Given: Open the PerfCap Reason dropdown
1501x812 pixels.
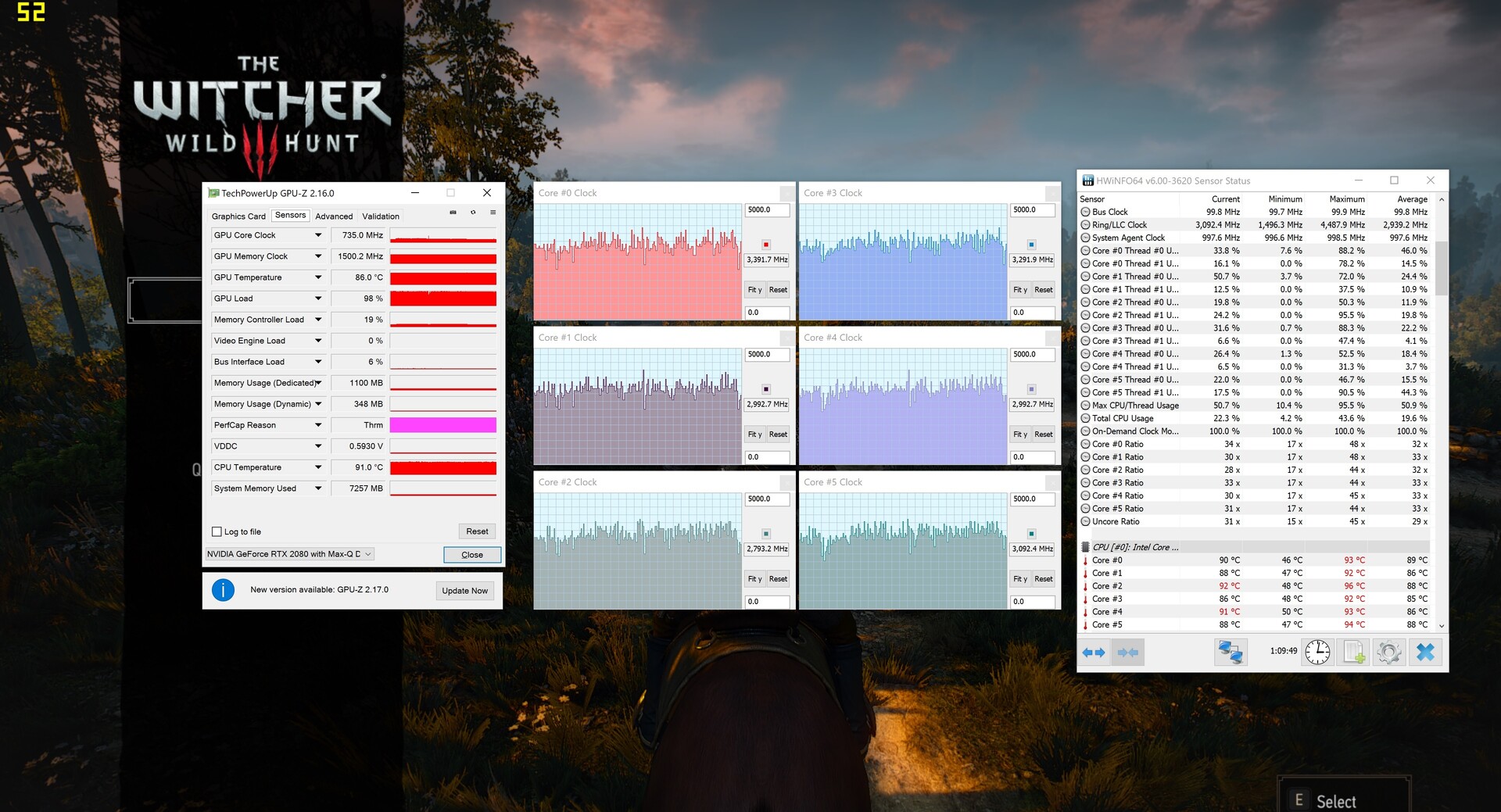Looking at the screenshot, I should click(318, 425).
